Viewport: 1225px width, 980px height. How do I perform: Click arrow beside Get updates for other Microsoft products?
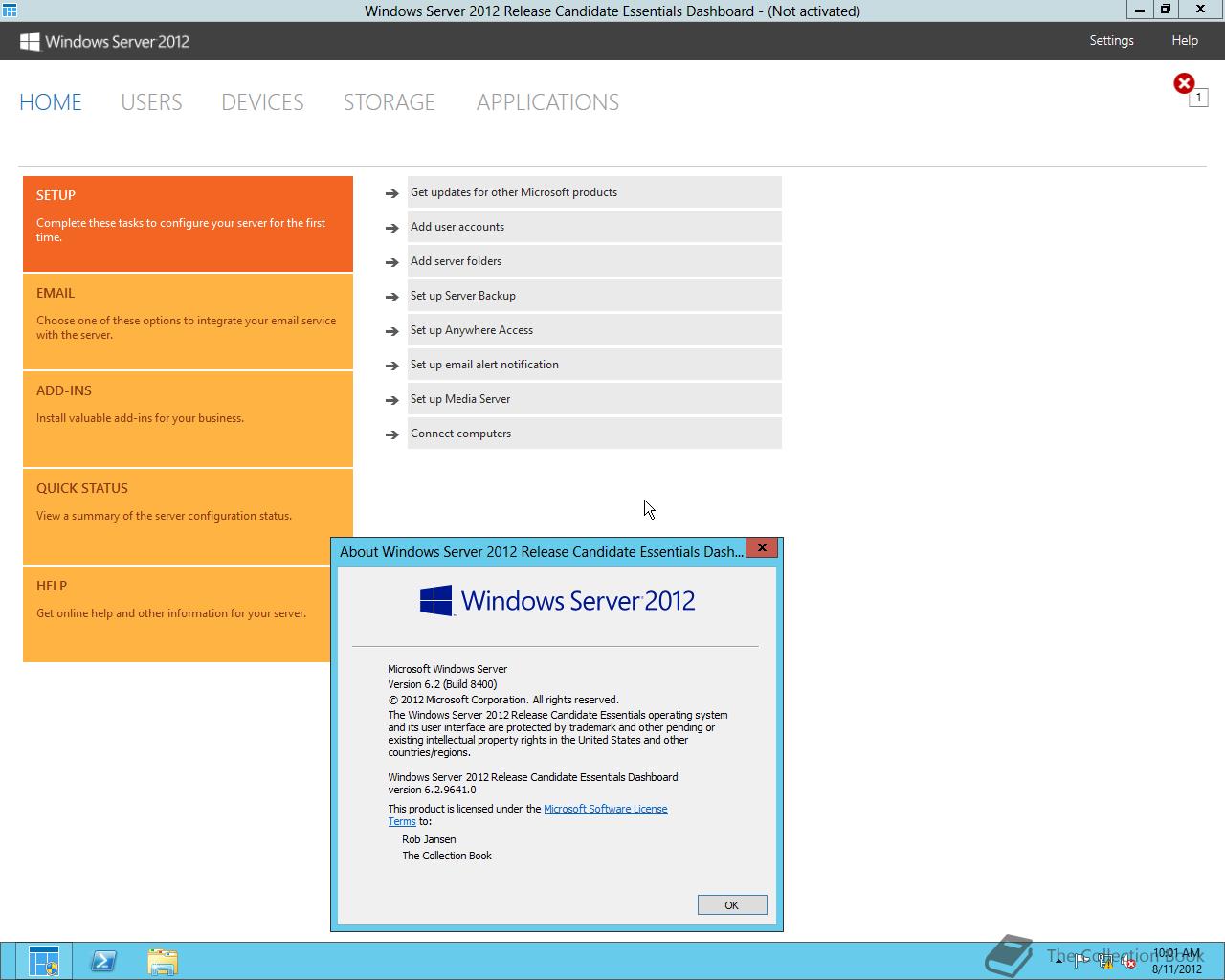391,193
